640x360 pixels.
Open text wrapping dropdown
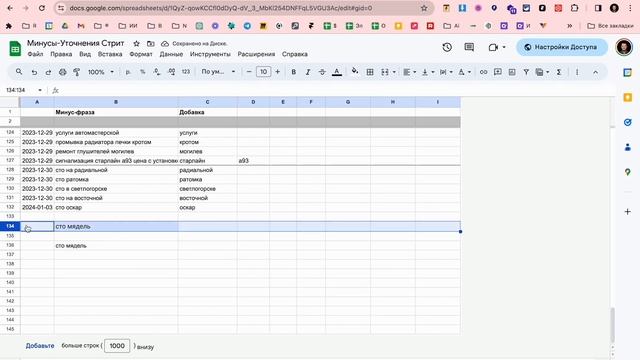446,72
